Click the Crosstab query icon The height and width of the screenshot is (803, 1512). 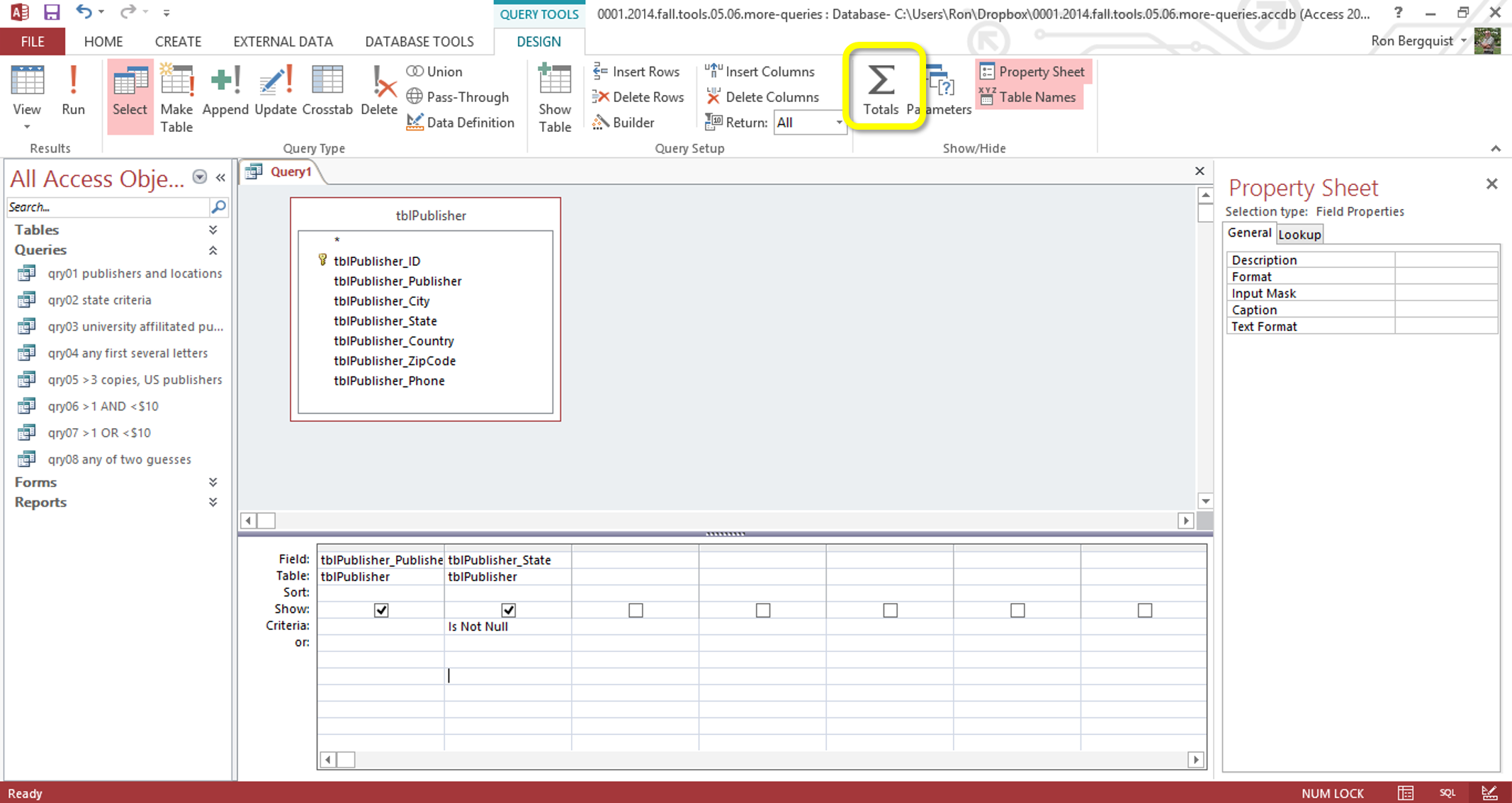click(327, 90)
